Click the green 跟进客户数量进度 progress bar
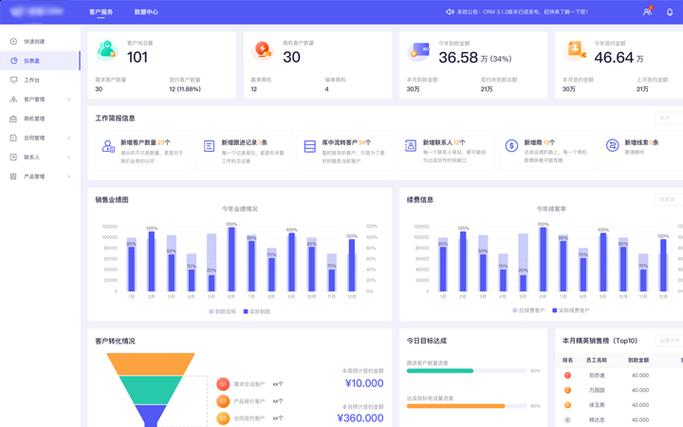The width and height of the screenshot is (683, 427). tap(440, 371)
